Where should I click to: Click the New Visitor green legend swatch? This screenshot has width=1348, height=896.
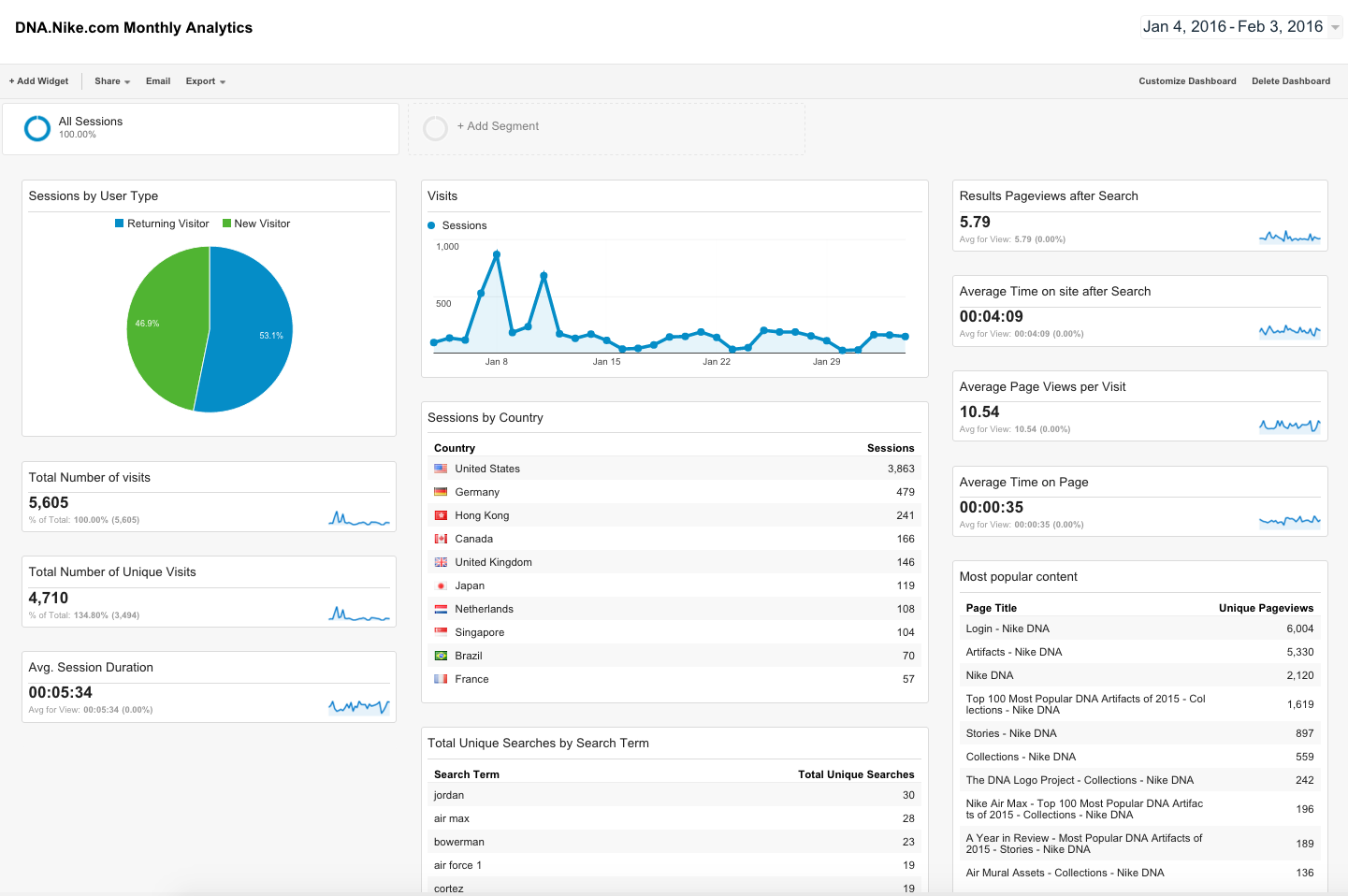click(226, 224)
